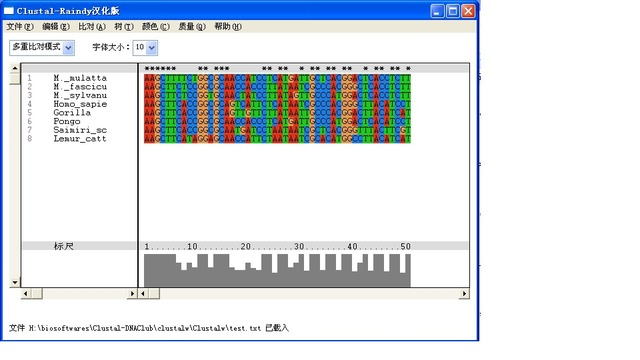Select the Gorilla sequence name
640x360 pixels.
click(72, 113)
